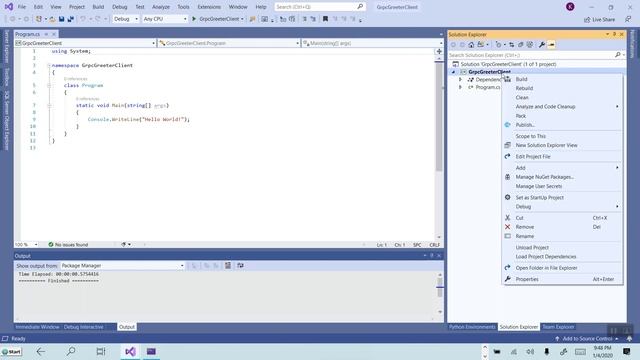Click the Manage NuGet Packages icon
640x360 pixels.
click(x=507, y=177)
